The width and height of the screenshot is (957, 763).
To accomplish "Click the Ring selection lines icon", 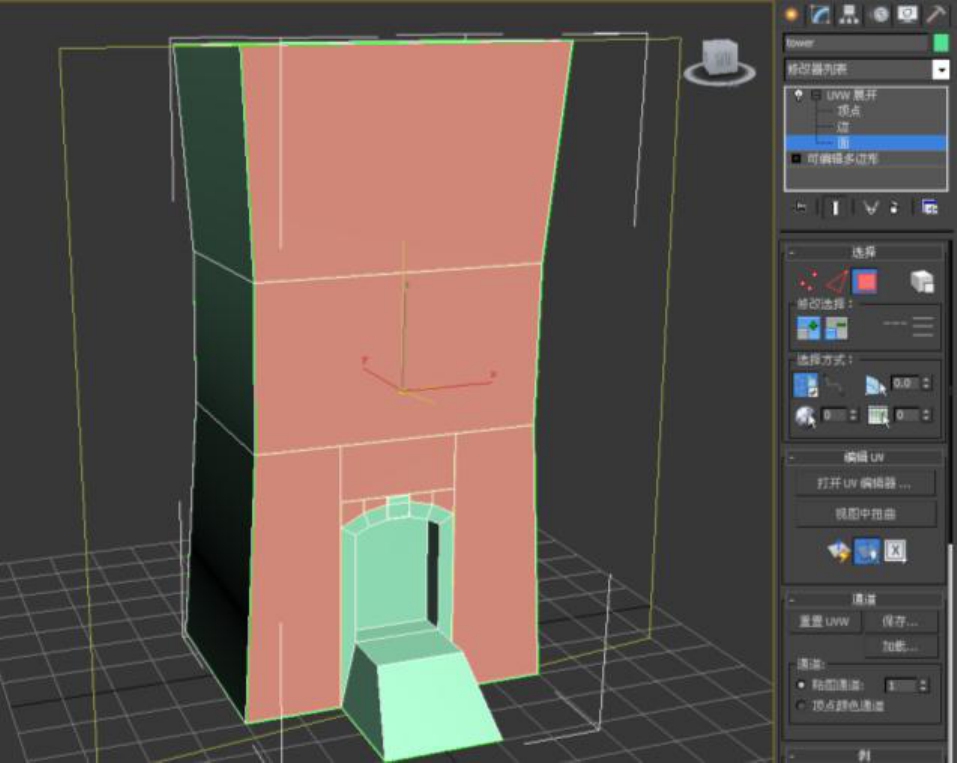I will (923, 327).
